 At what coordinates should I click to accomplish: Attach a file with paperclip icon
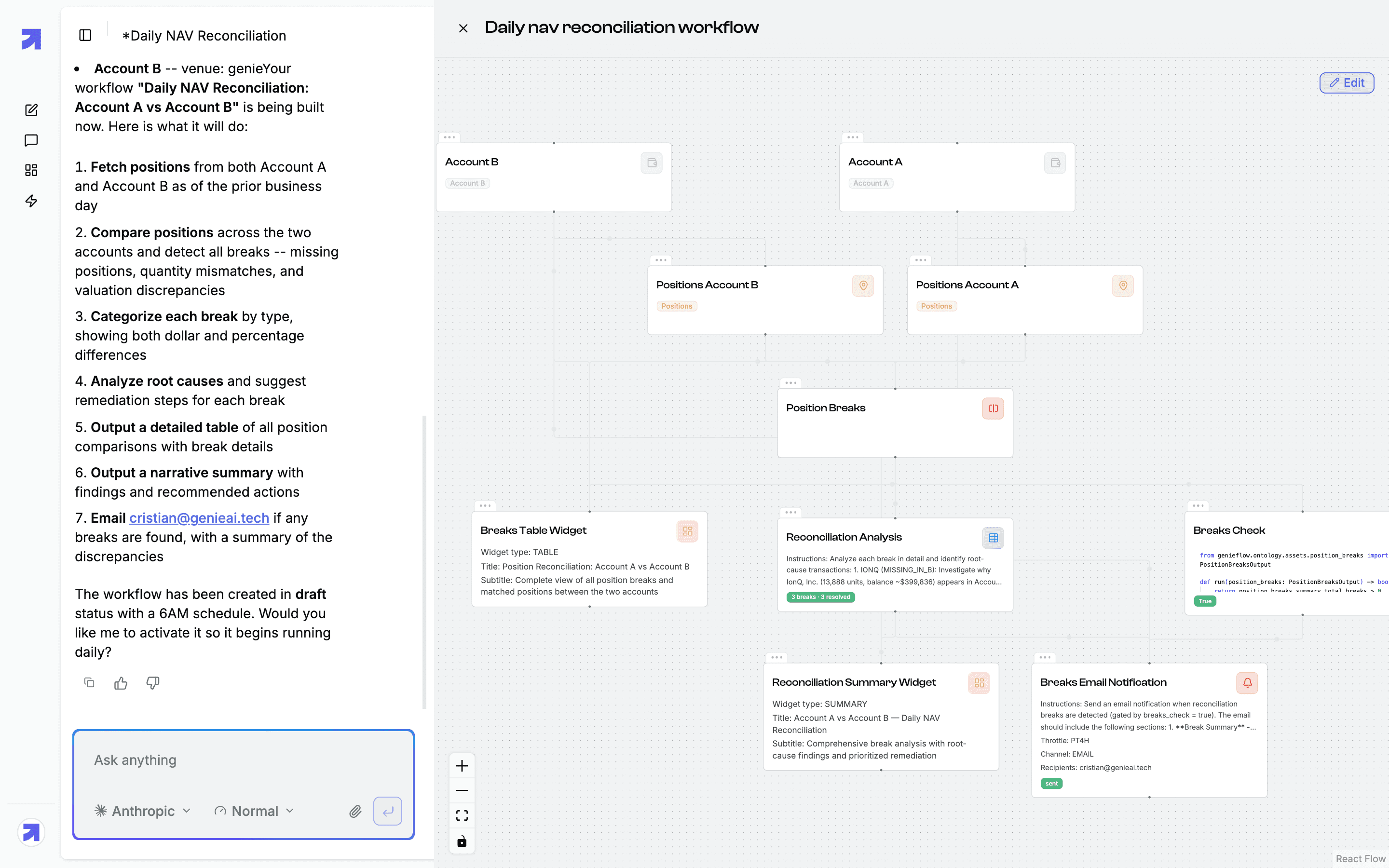pyautogui.click(x=355, y=811)
